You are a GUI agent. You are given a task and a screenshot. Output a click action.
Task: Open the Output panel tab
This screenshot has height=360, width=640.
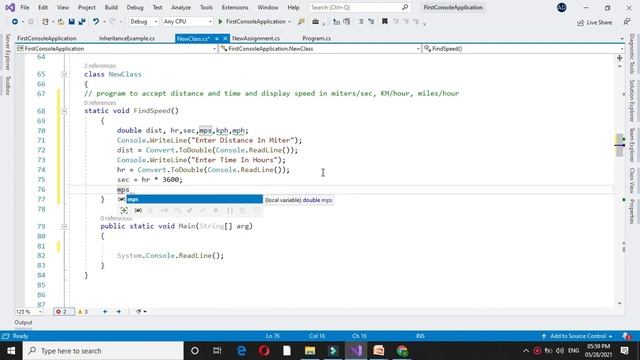[23, 322]
